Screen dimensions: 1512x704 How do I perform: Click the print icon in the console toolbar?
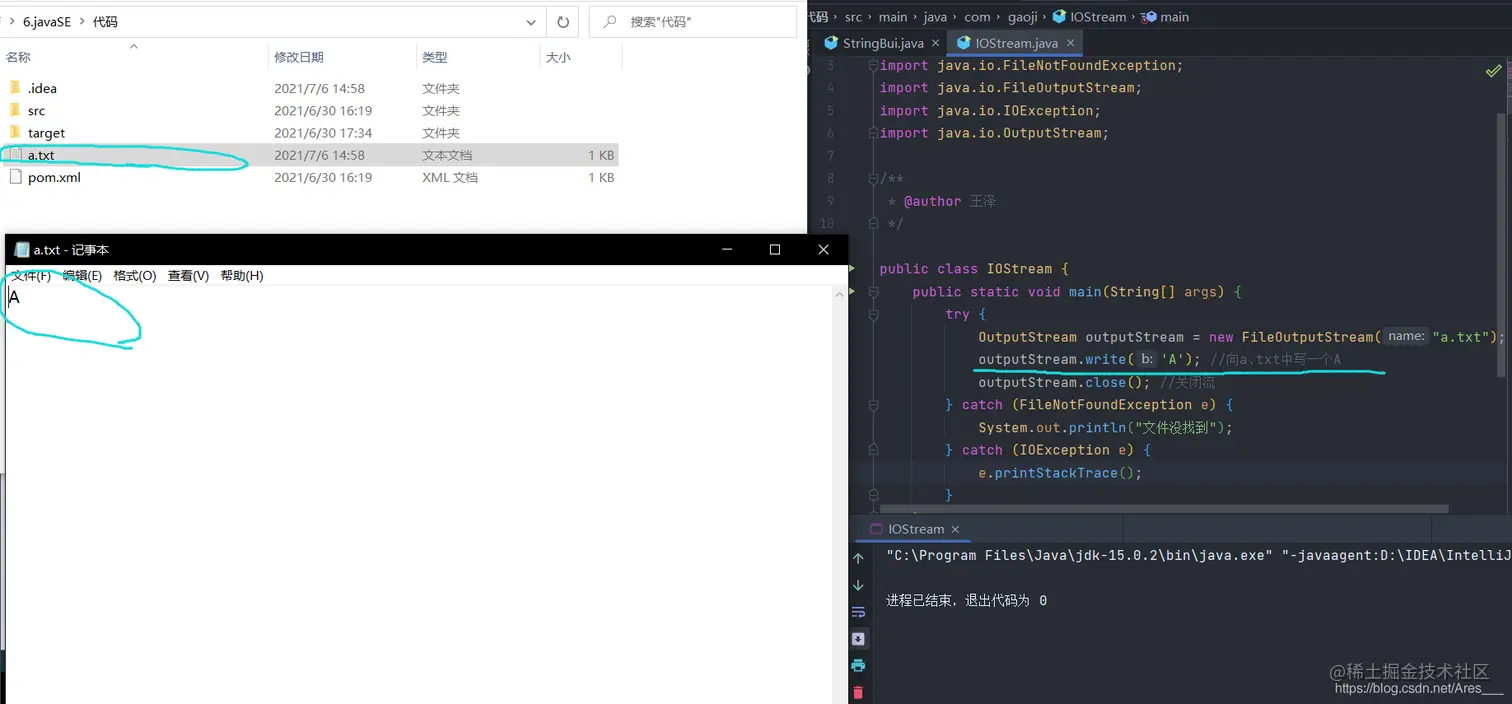(859, 665)
